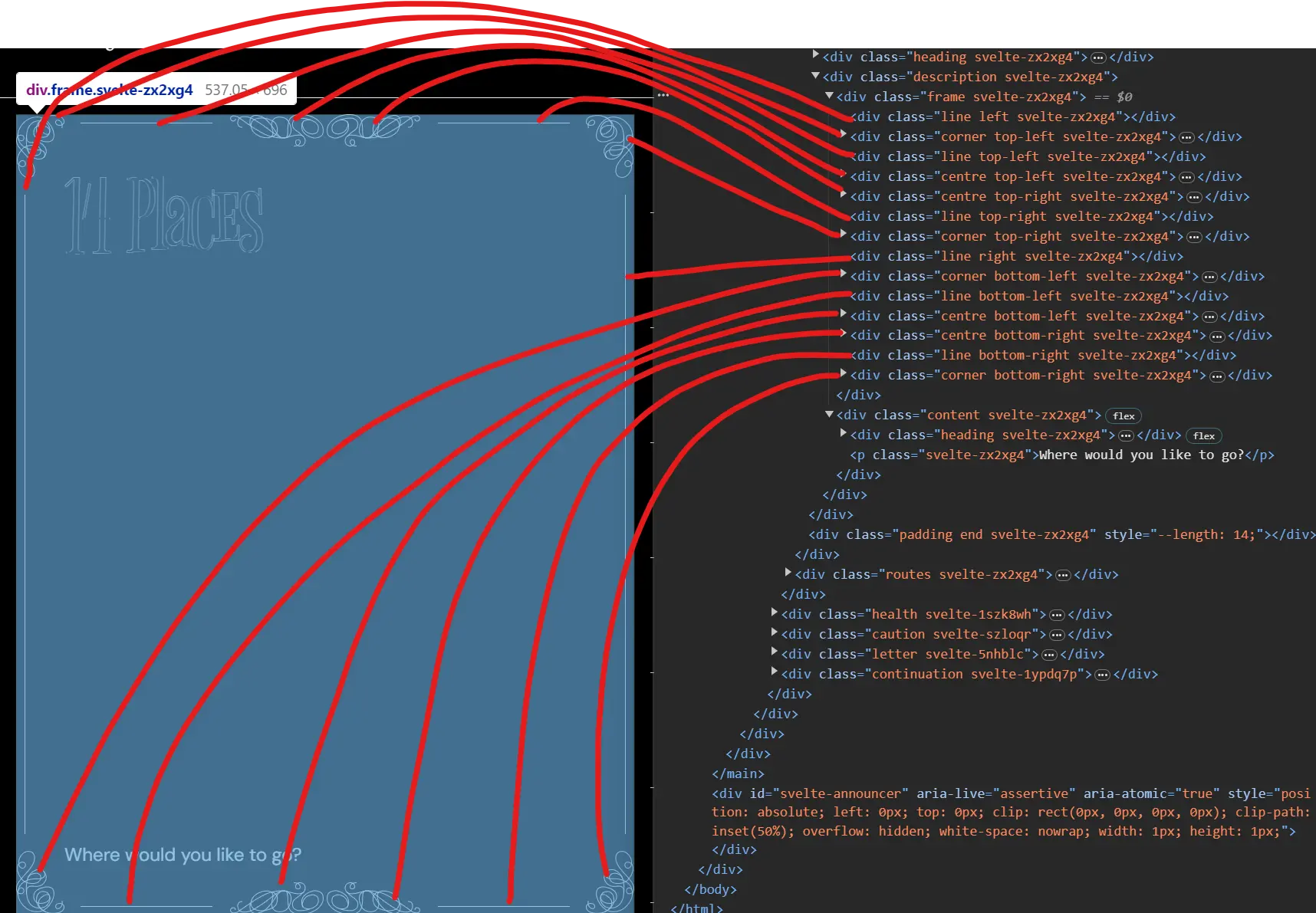Click the div.frame.svelte-zx2xg4 inspect tooltip
The image size is (1316, 913).
(x=156, y=90)
